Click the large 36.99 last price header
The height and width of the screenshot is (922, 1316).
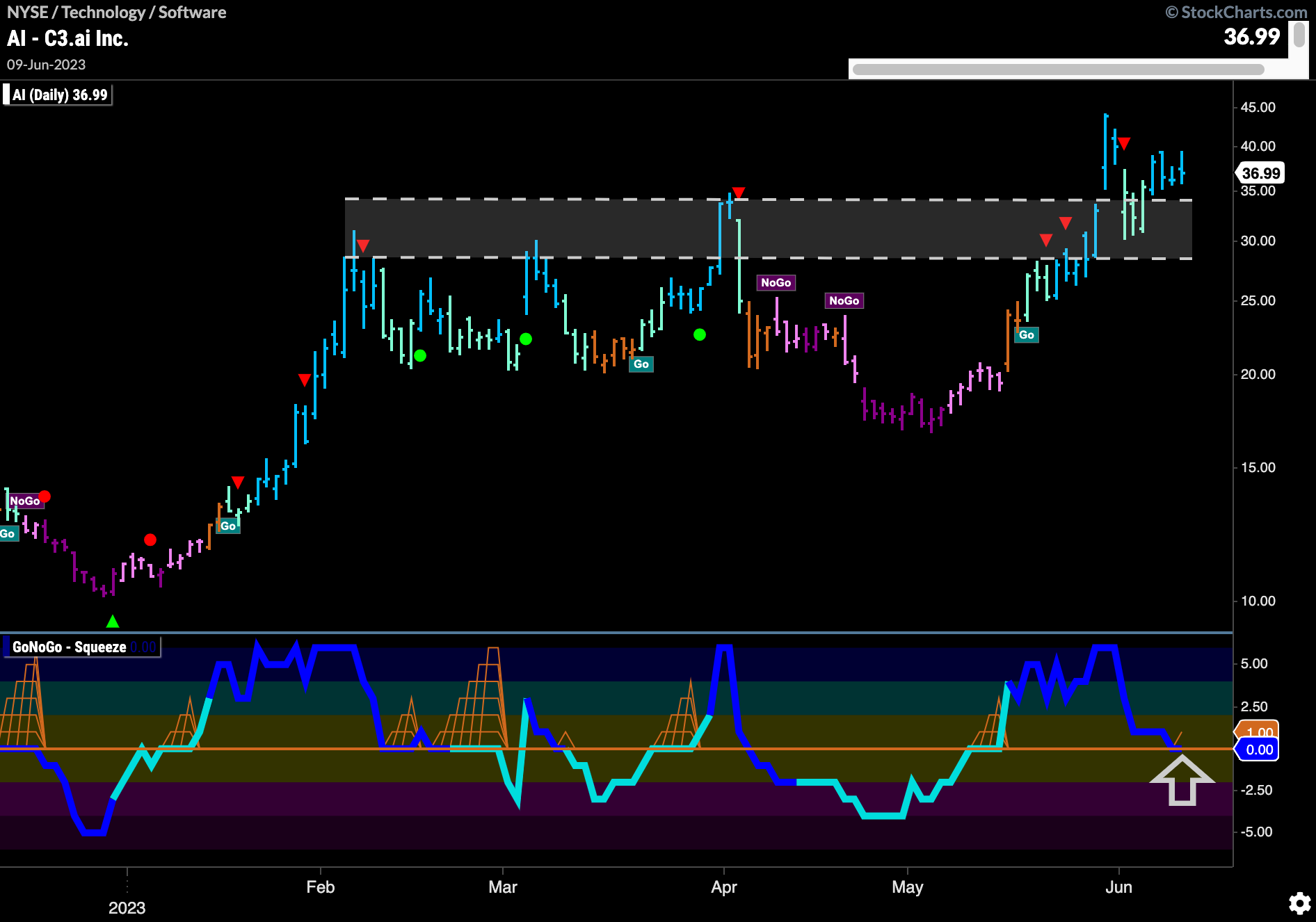(1252, 36)
